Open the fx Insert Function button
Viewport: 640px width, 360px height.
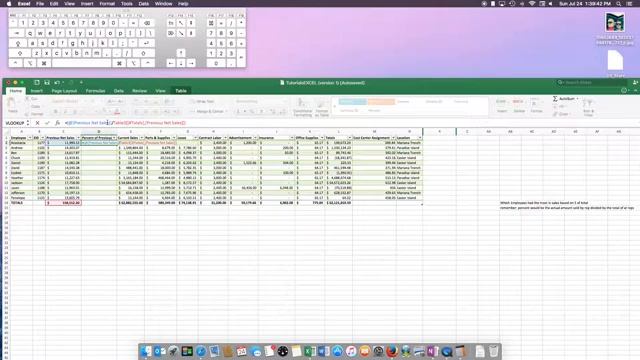[x=57, y=123]
